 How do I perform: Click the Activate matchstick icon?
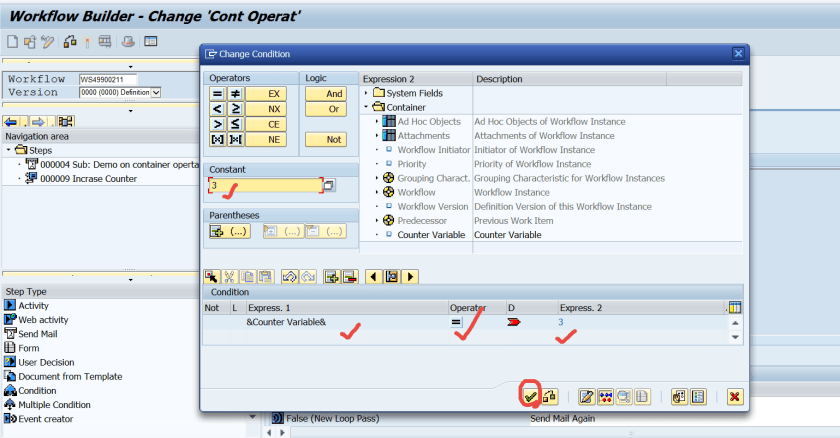pos(87,42)
